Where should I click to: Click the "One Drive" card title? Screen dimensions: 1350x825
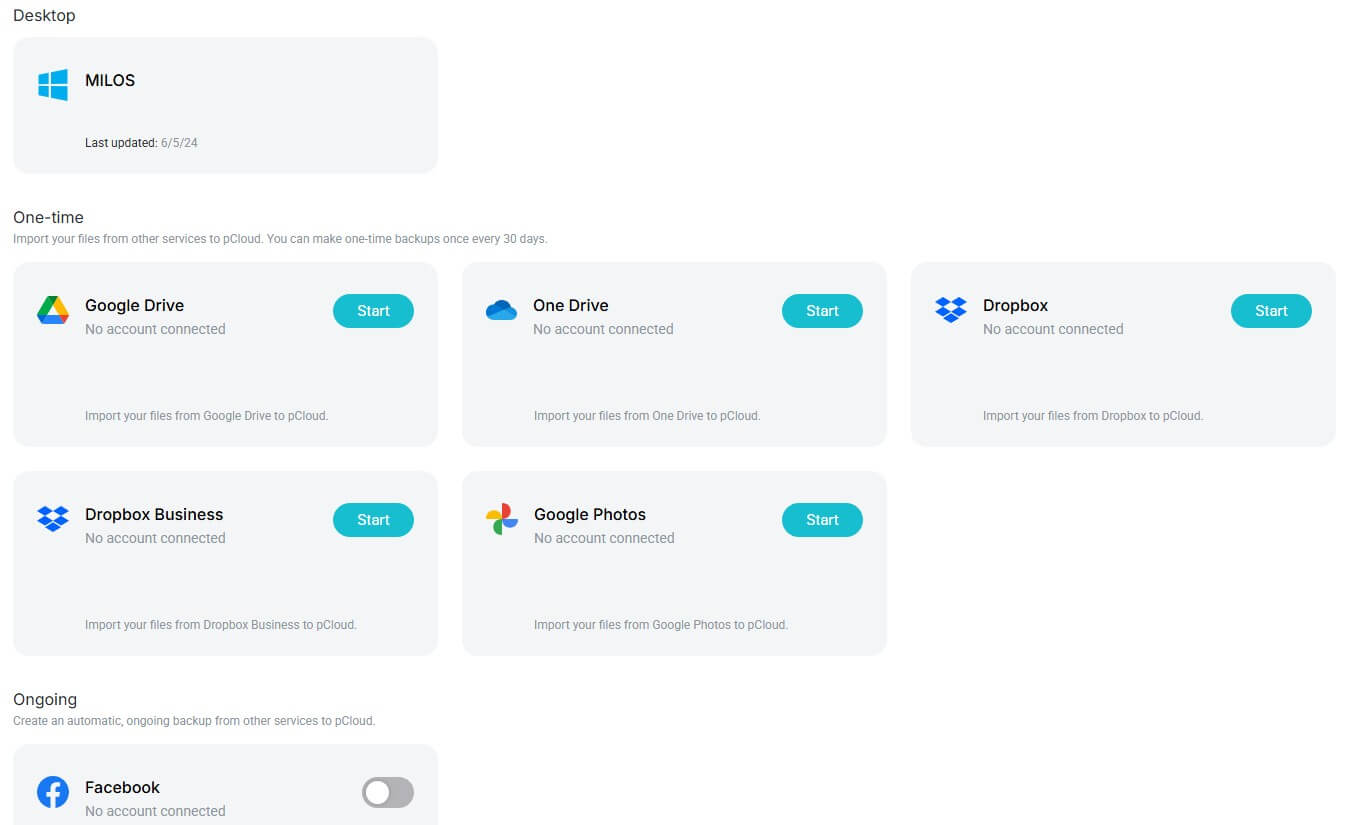(x=571, y=305)
